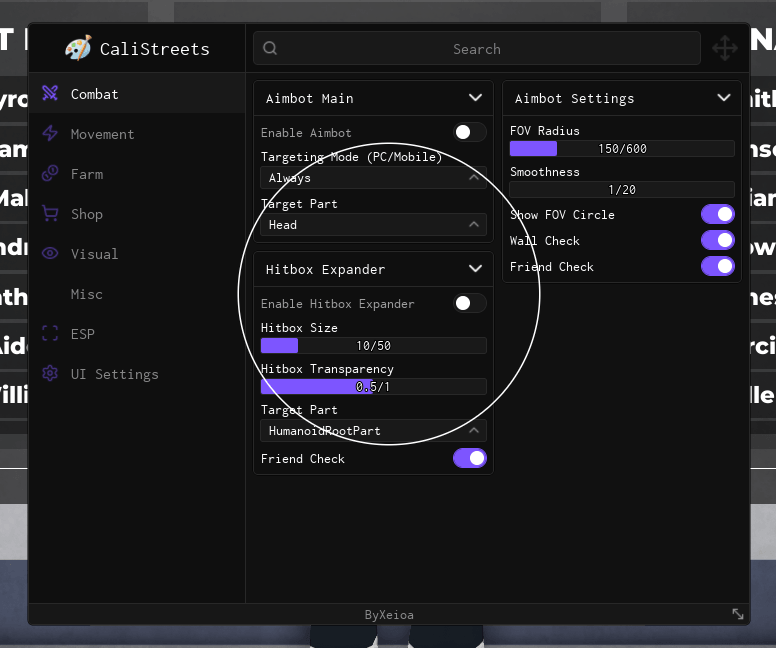Screen dimensions: 776x648
Task: Select the Visual tab
Action: click(x=137, y=254)
